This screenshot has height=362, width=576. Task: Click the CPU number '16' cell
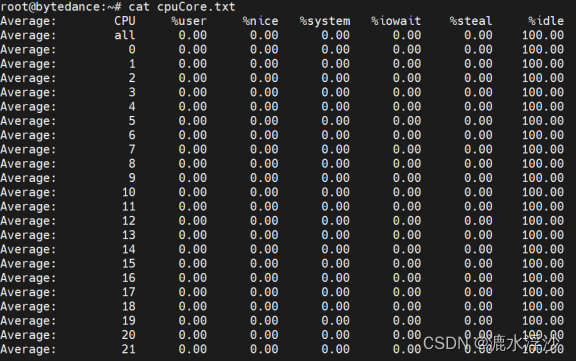129,278
